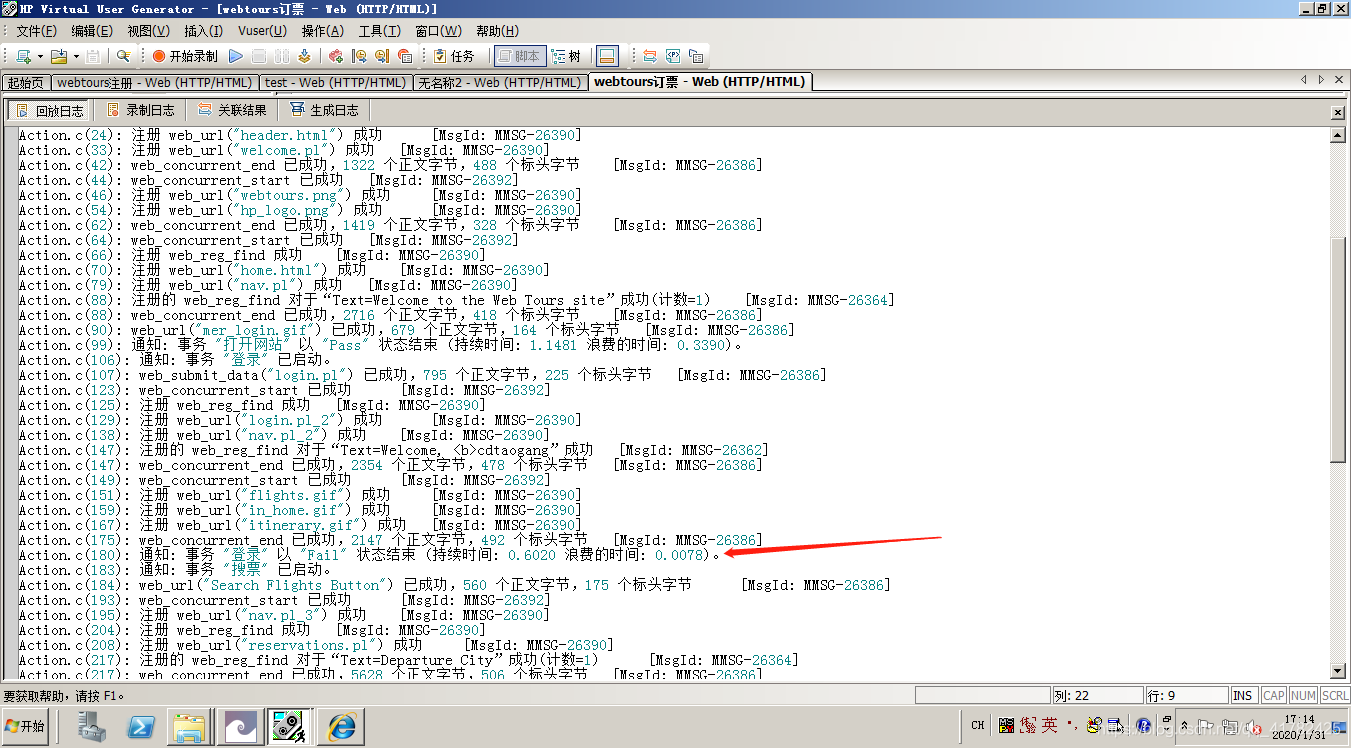The width and height of the screenshot is (1351, 748).
Task: Close the output log panel
Action: pyautogui.click(x=1339, y=112)
